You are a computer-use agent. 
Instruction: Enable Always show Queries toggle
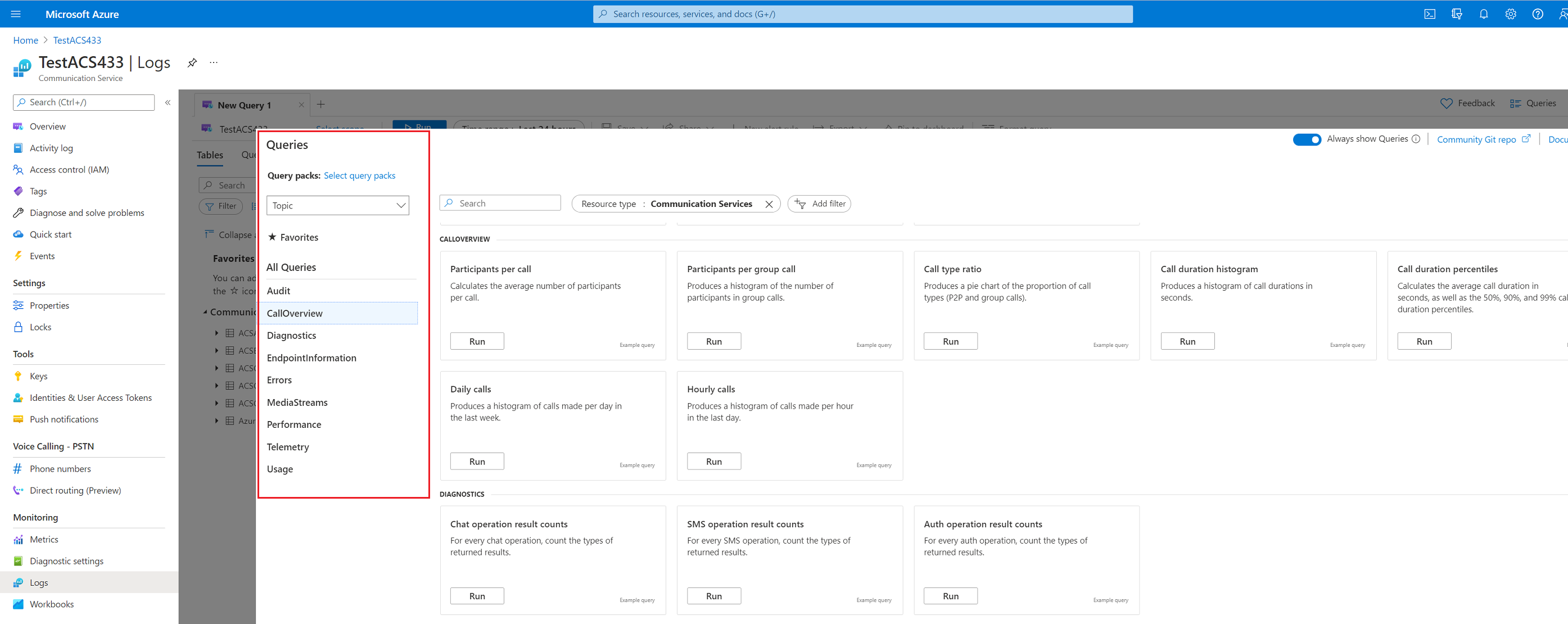[x=1307, y=139]
